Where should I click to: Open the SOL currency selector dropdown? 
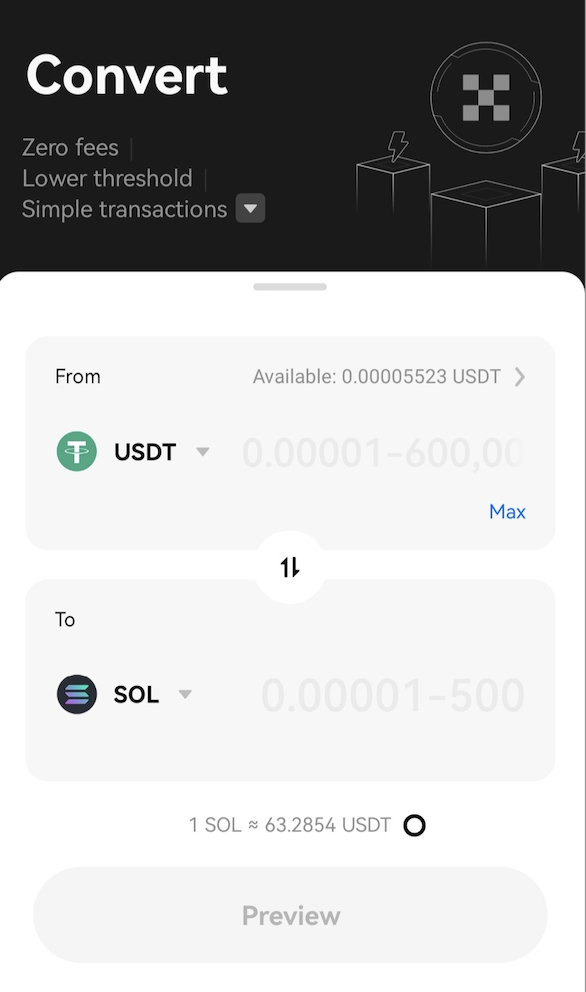point(185,694)
